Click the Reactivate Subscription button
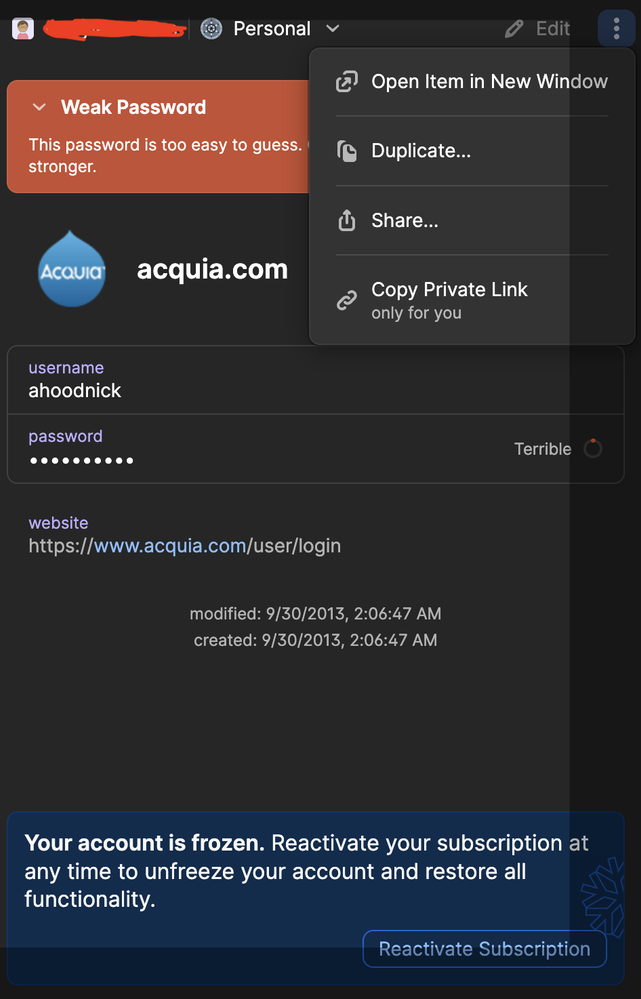 (484, 949)
